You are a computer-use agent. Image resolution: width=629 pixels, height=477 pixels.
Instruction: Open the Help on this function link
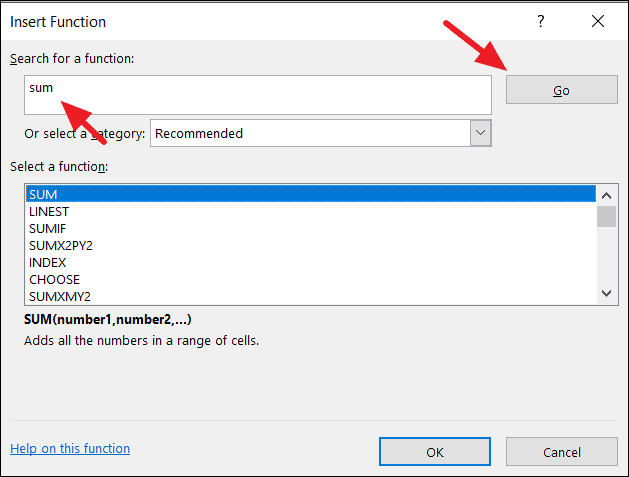point(70,448)
